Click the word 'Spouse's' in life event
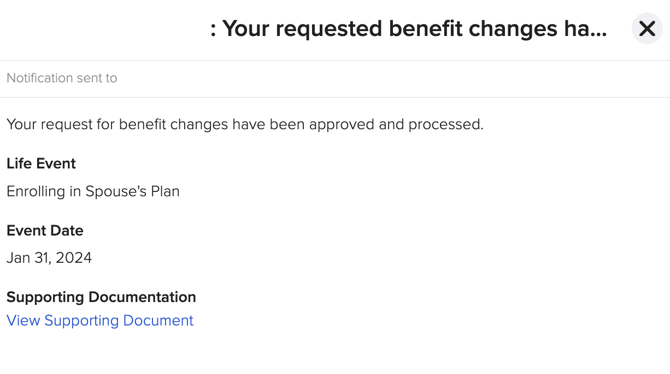 point(116,191)
